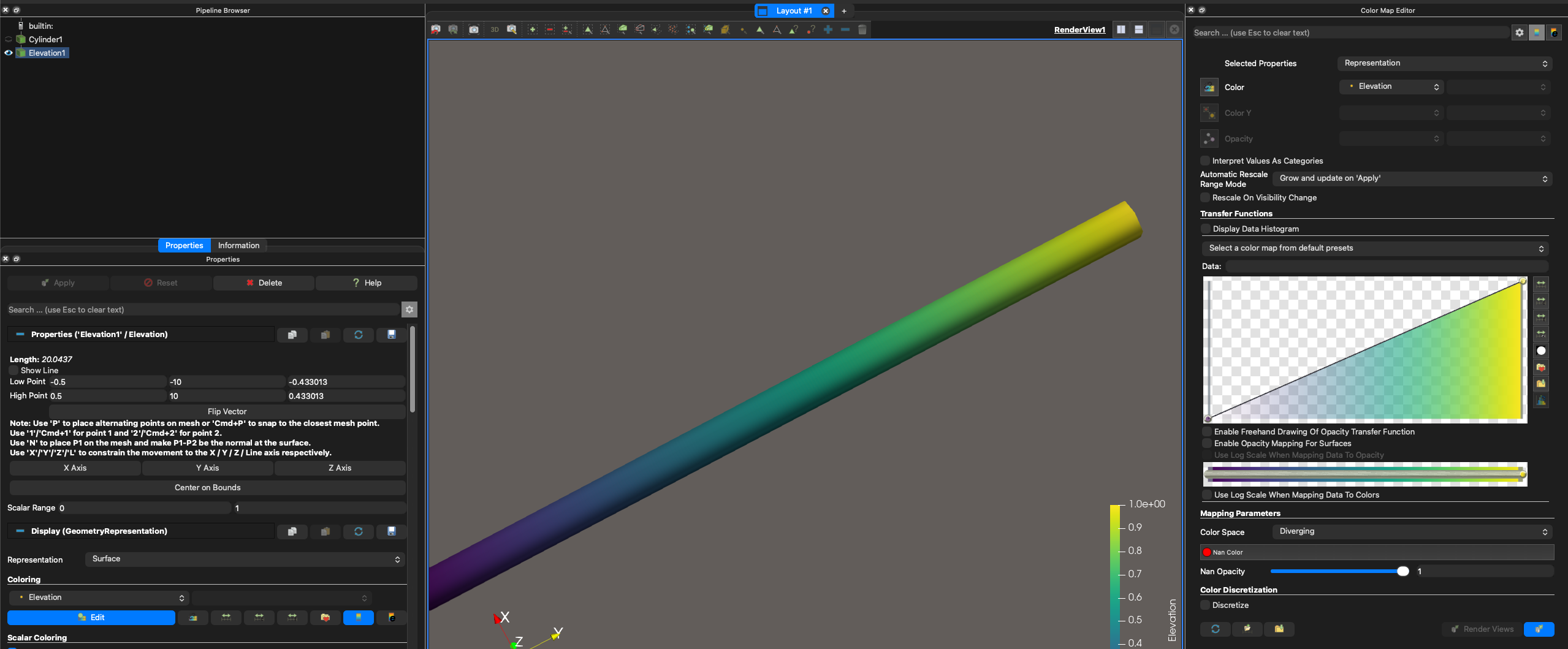1568x649 pixels.
Task: Activate Select Points On Surface tool
Action: point(606,29)
